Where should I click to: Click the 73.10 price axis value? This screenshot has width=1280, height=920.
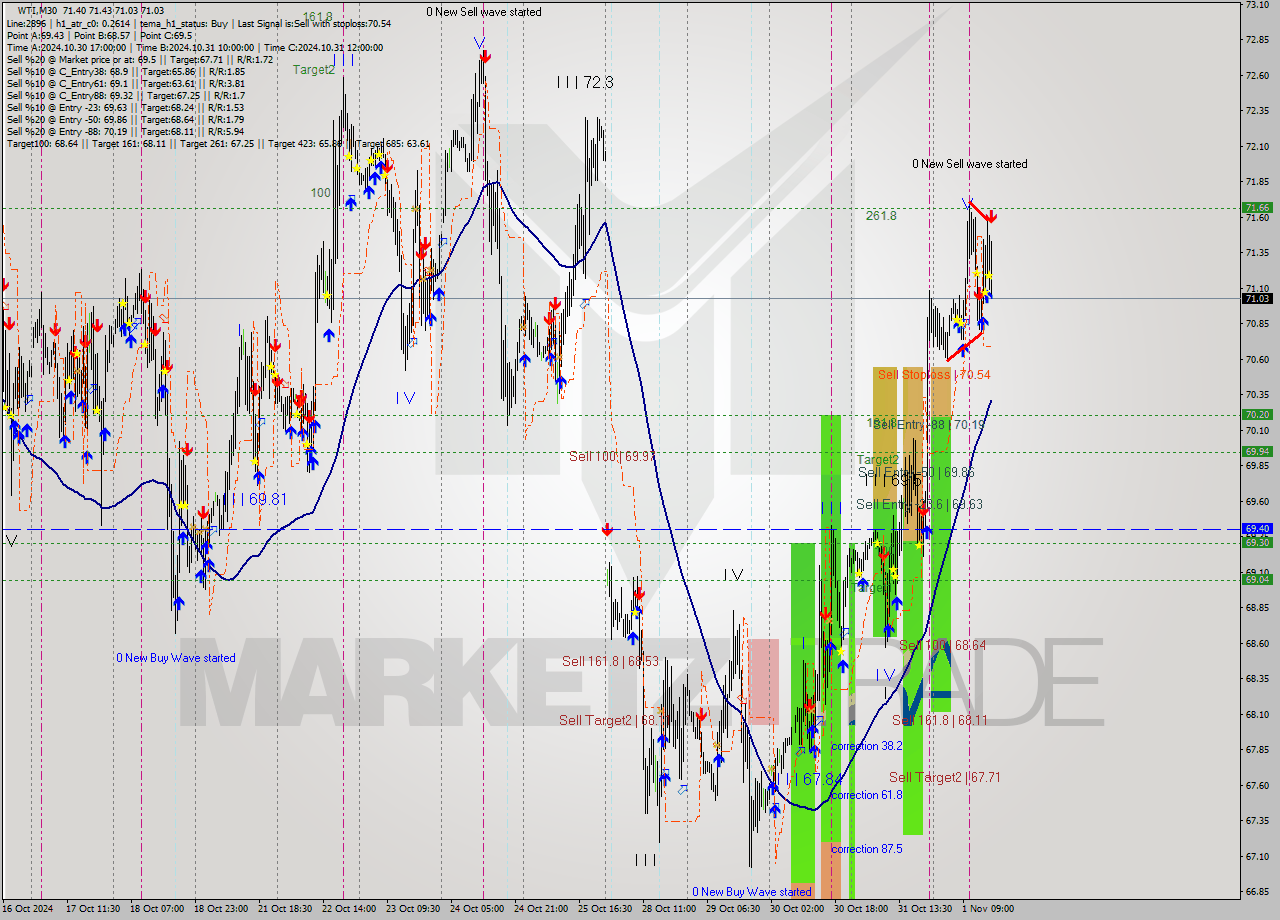click(x=1257, y=5)
